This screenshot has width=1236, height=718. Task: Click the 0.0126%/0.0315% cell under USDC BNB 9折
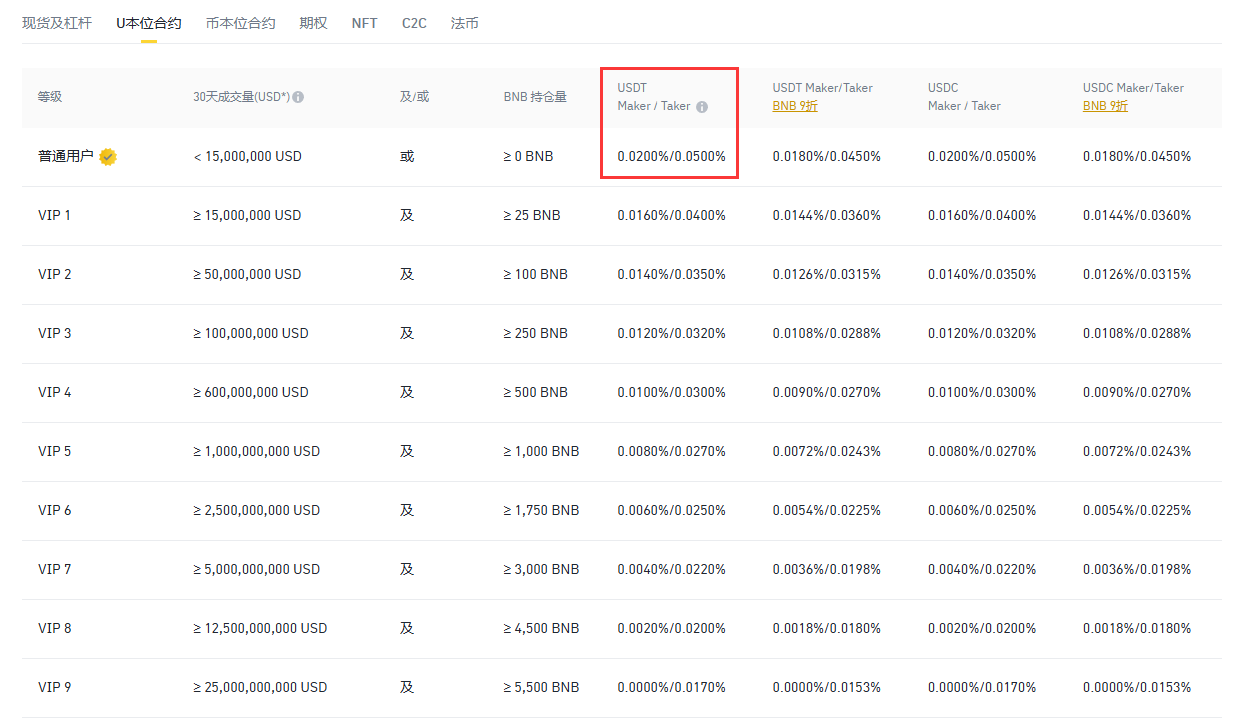coord(1137,274)
